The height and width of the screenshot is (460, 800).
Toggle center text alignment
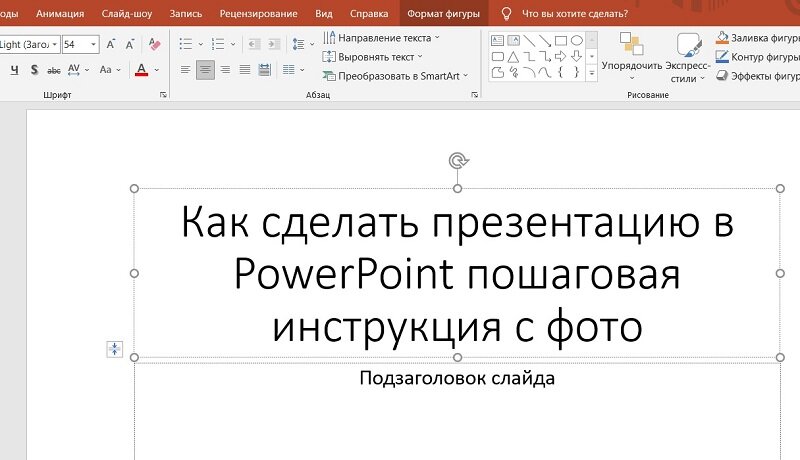pyautogui.click(x=205, y=69)
